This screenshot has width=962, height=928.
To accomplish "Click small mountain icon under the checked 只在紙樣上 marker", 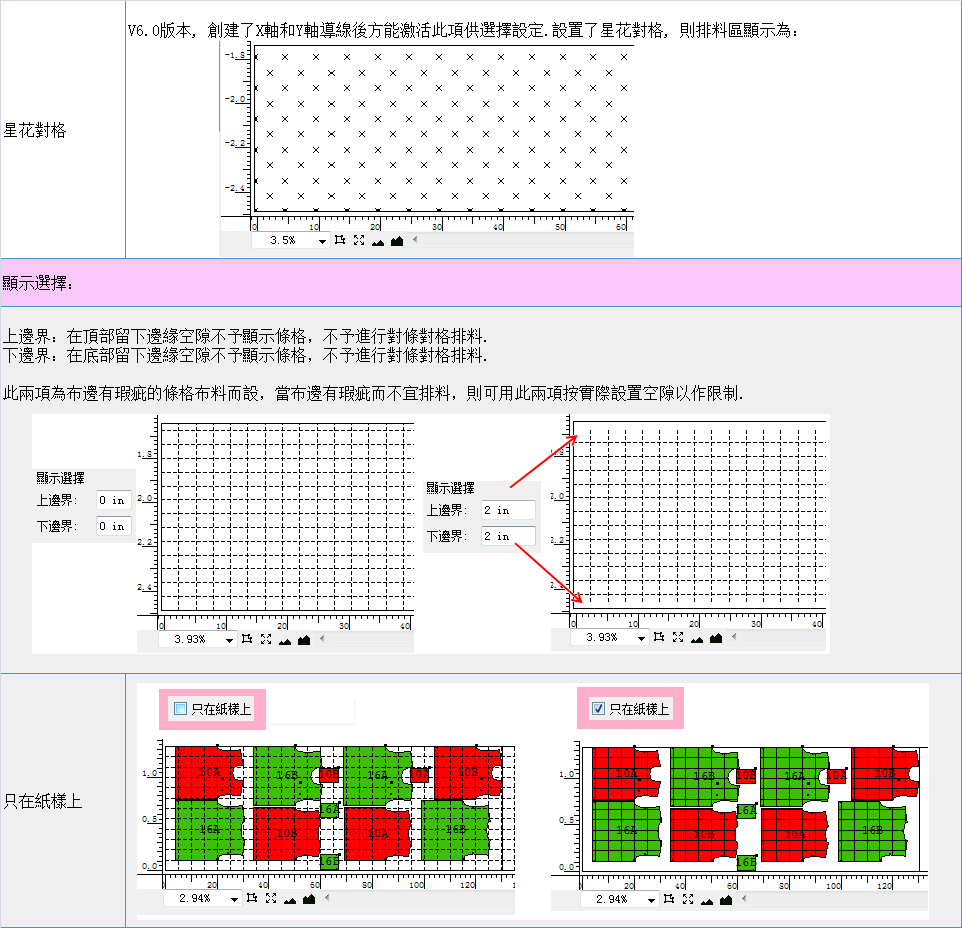I will [x=708, y=899].
